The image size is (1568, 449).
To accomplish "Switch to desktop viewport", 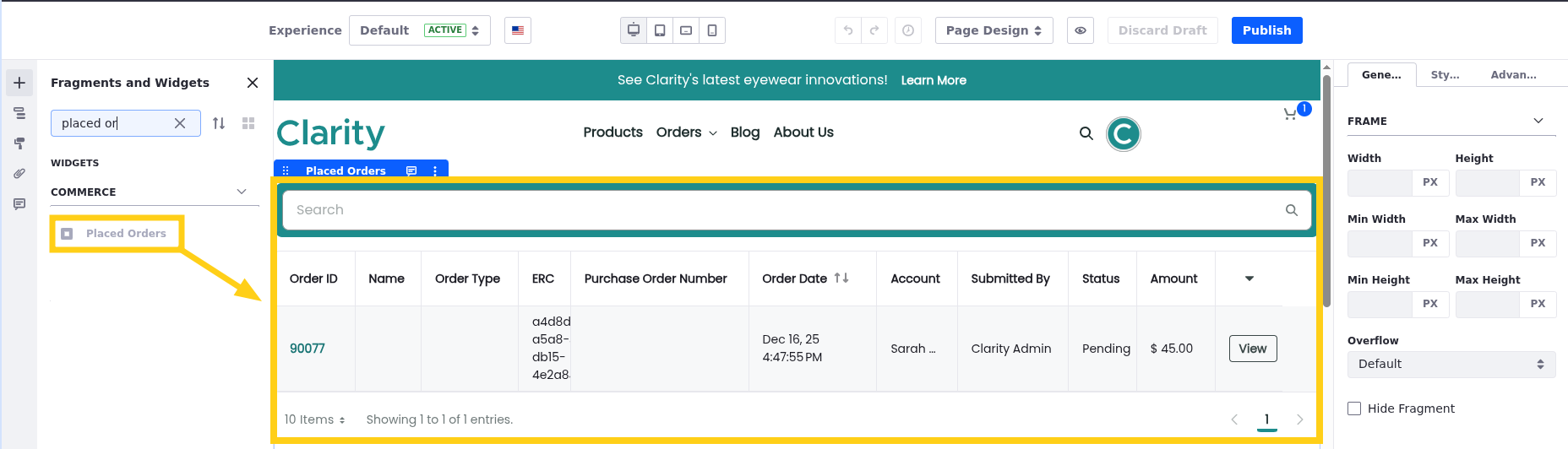I will pos(634,30).
